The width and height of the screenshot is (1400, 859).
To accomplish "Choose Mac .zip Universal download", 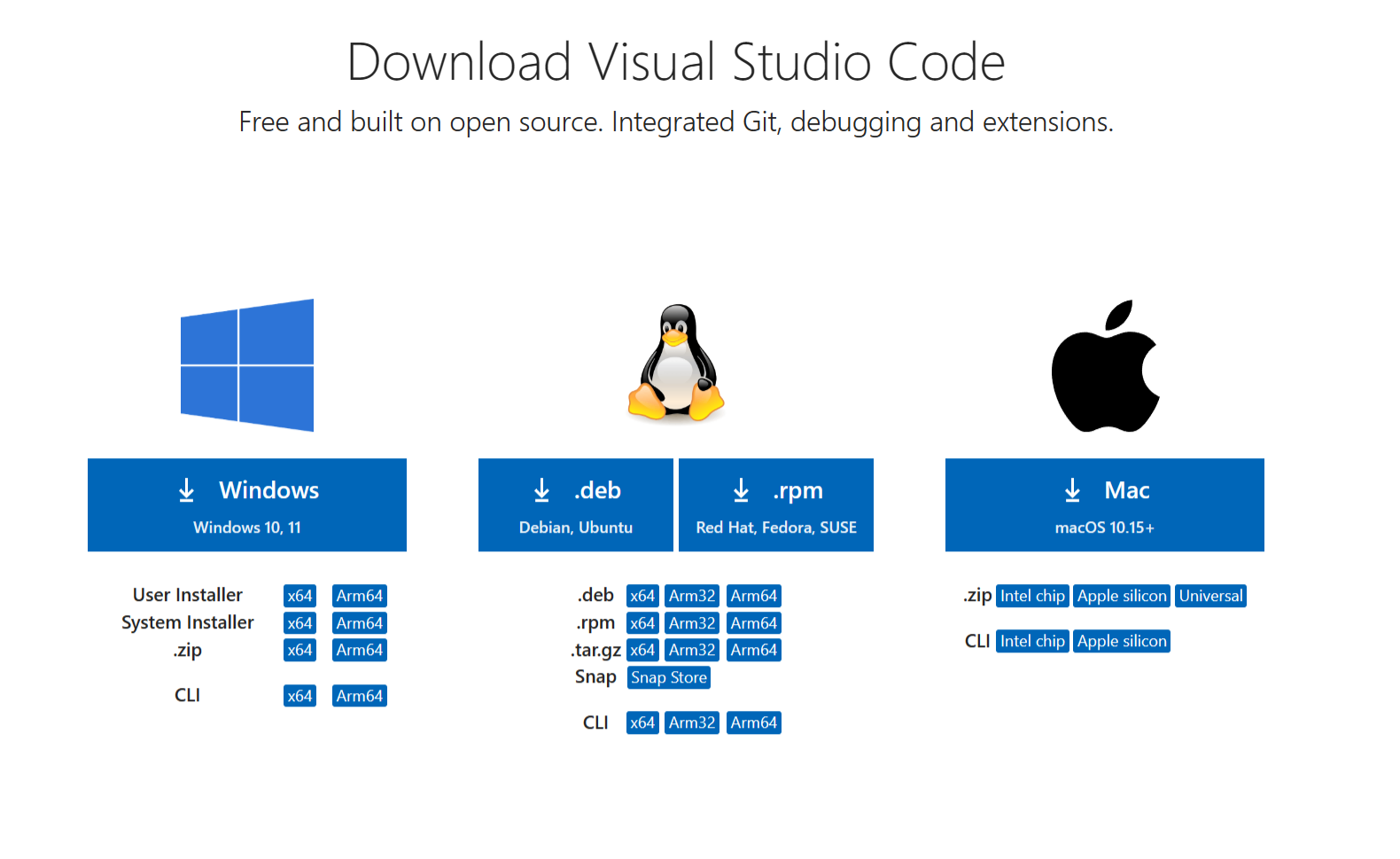I will pyautogui.click(x=1210, y=596).
